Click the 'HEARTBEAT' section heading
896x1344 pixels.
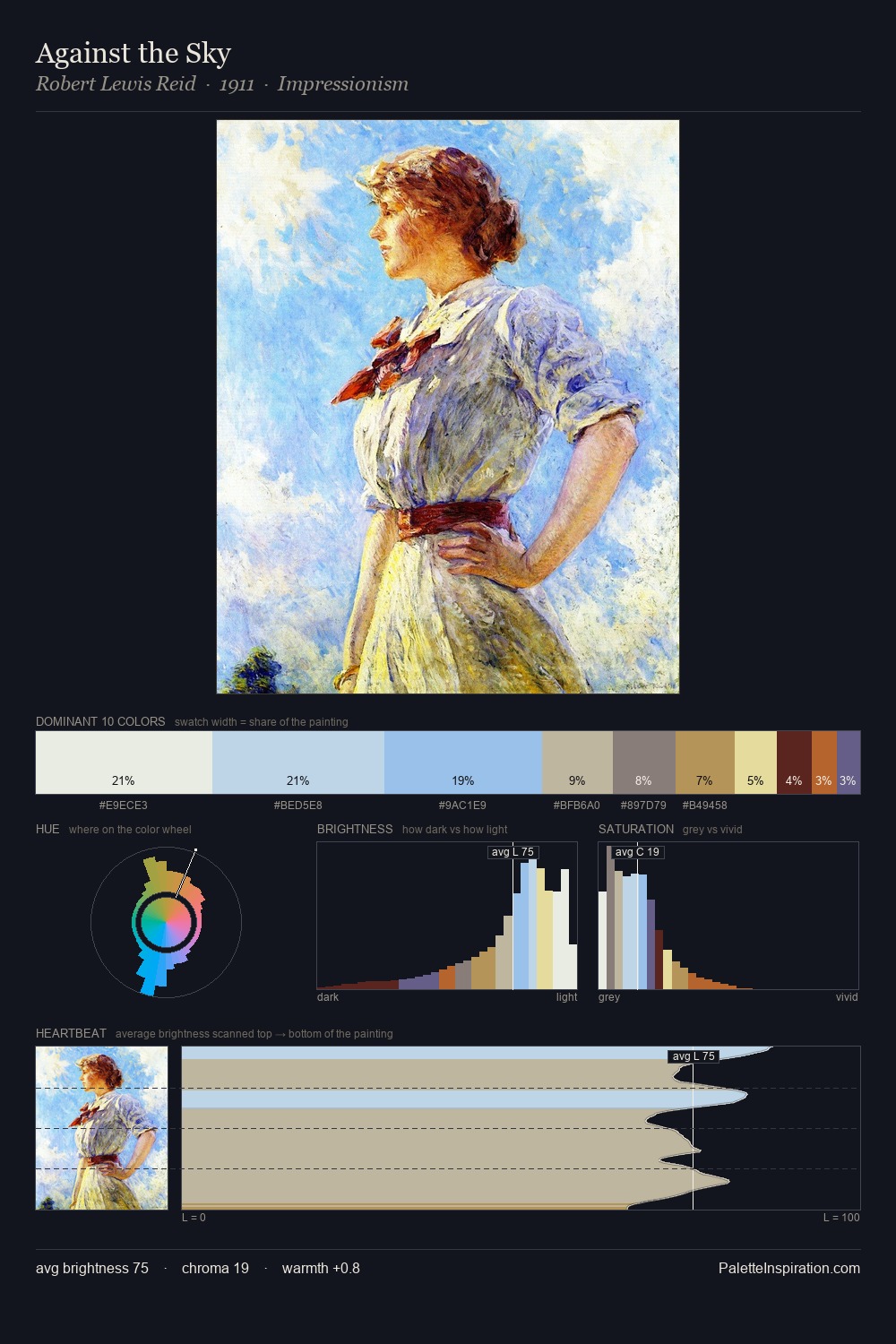pyautogui.click(x=71, y=1033)
